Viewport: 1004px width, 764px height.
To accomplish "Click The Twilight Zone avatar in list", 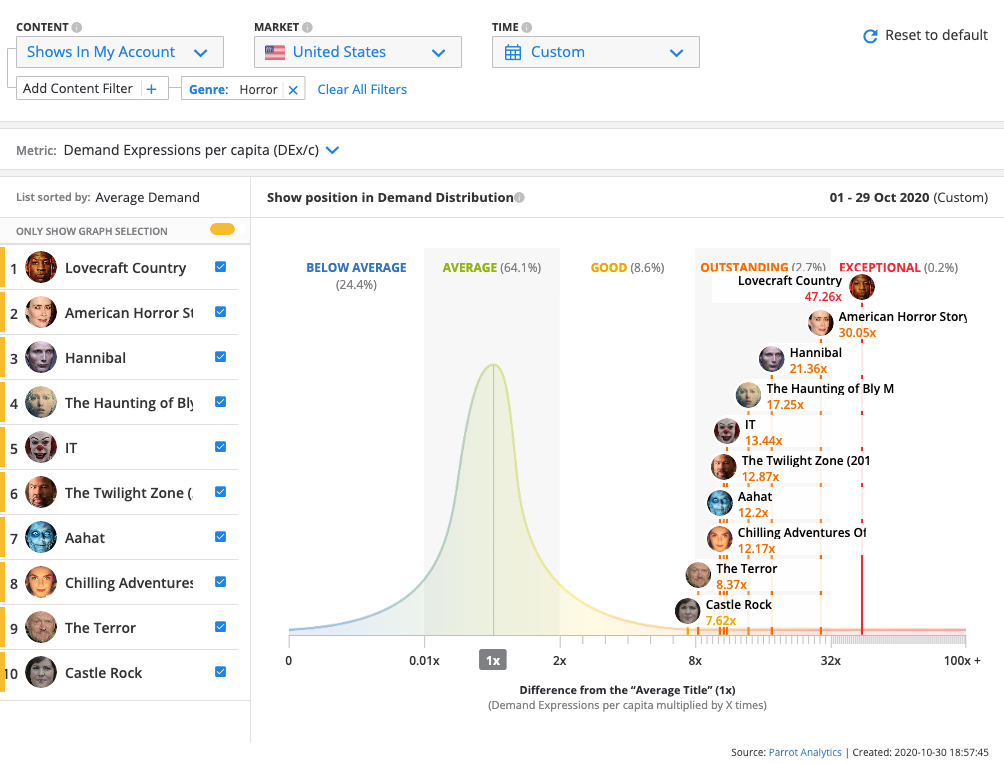I will click(x=41, y=492).
